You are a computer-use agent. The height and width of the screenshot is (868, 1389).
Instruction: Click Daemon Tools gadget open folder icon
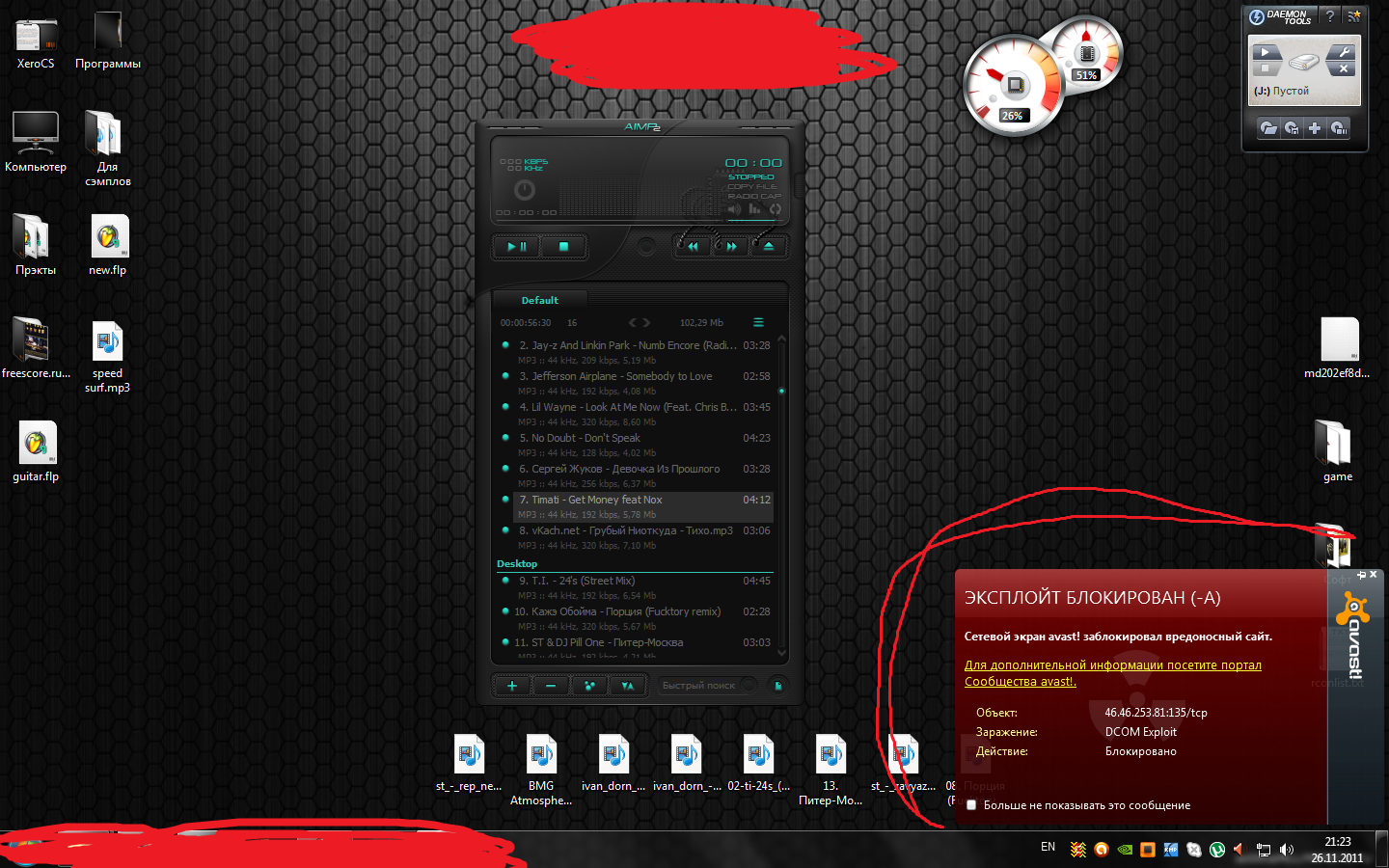pyautogui.click(x=1268, y=128)
